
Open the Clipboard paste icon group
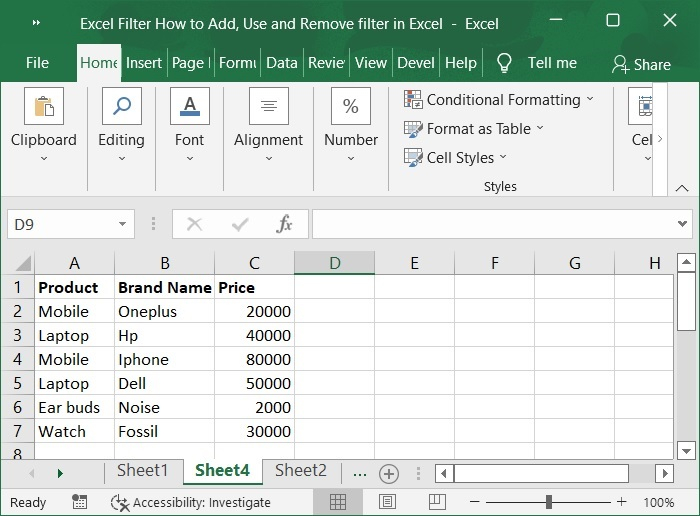[44, 107]
